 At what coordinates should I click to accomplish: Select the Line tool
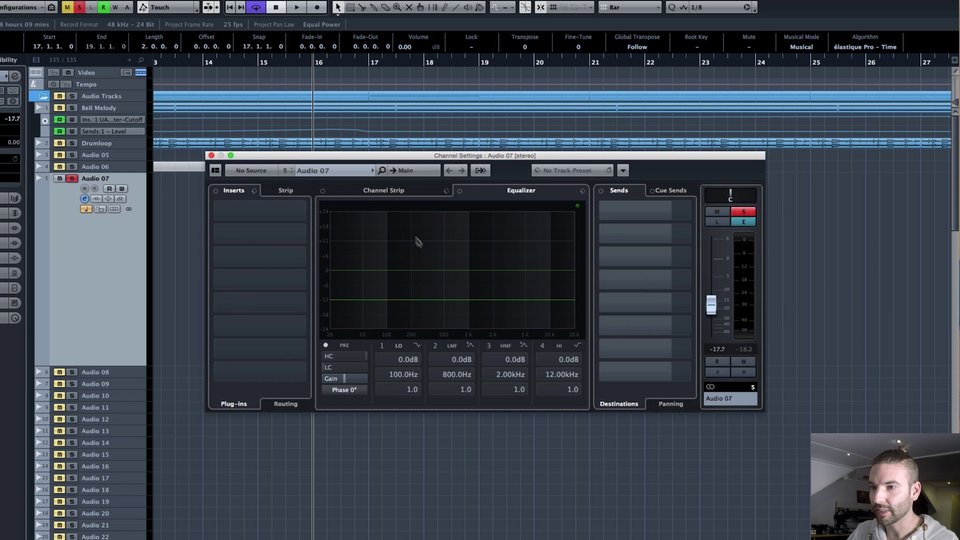[456, 7]
